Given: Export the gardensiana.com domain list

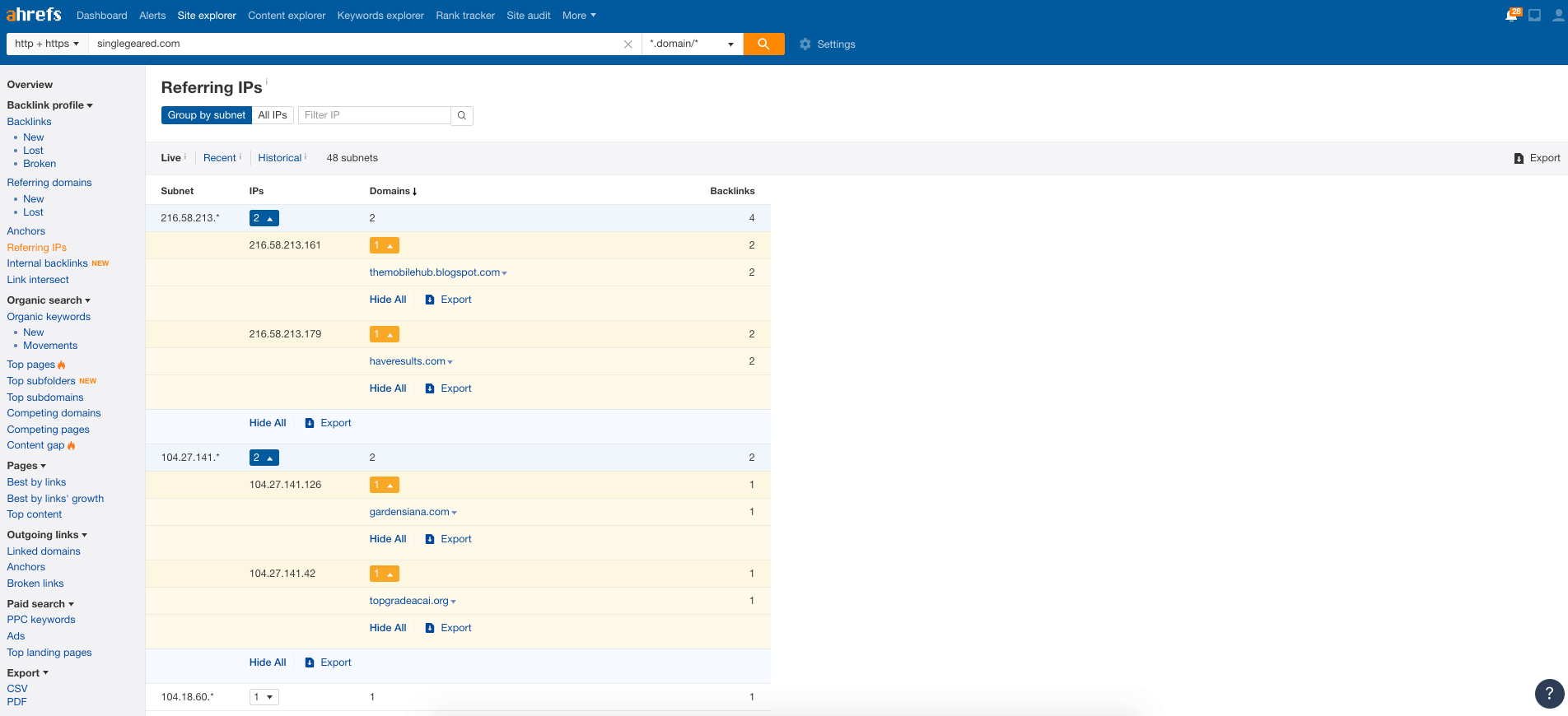Looking at the screenshot, I should pyautogui.click(x=448, y=539).
